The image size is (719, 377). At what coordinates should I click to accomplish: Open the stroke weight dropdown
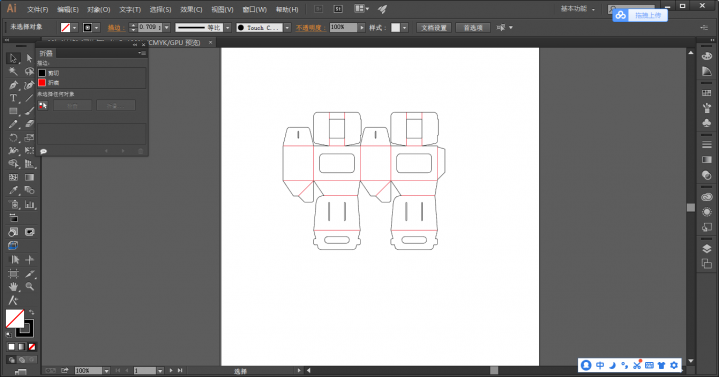tap(166, 28)
